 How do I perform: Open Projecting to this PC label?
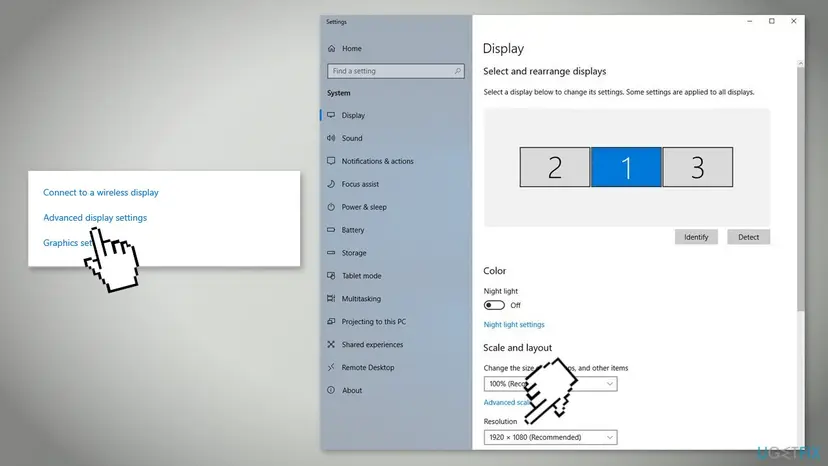pyautogui.click(x=374, y=322)
